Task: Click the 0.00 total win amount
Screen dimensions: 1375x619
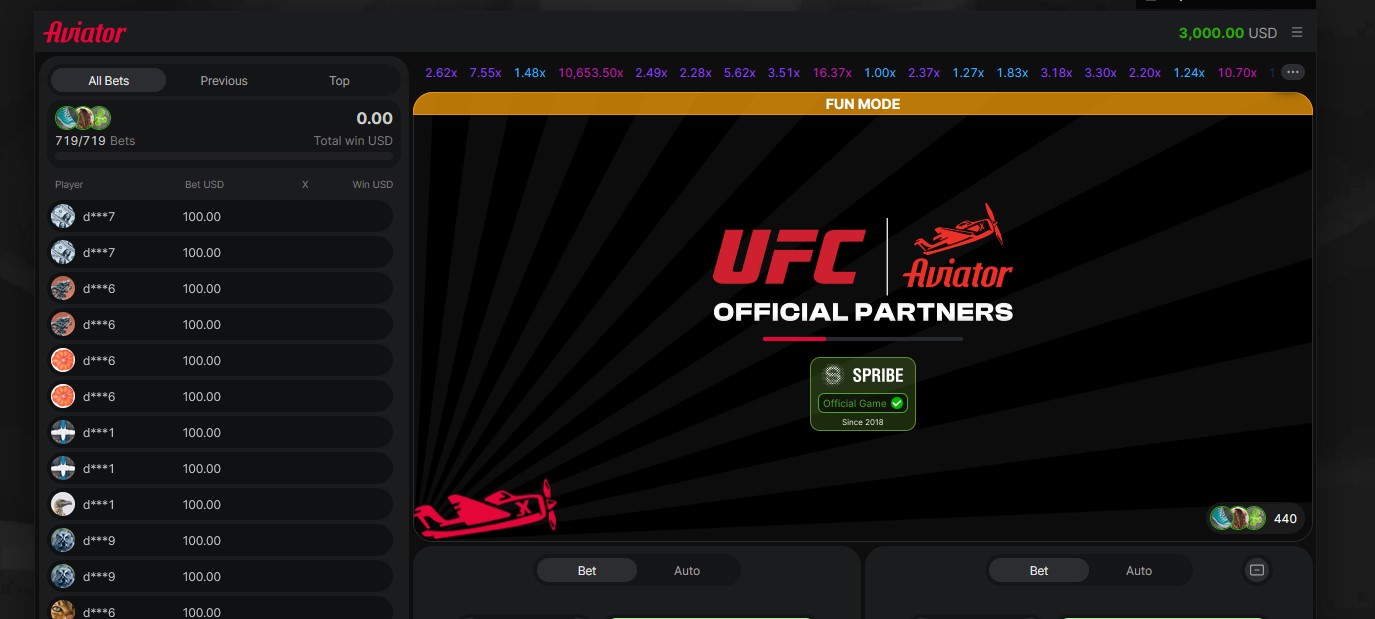Action: coord(375,118)
